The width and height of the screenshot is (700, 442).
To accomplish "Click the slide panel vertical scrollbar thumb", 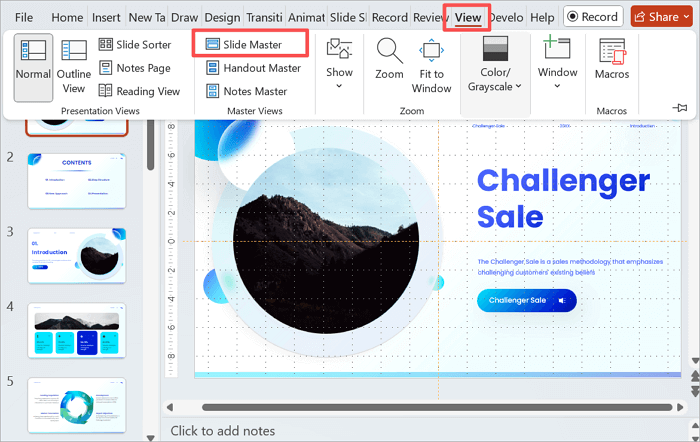I will click(x=150, y=145).
